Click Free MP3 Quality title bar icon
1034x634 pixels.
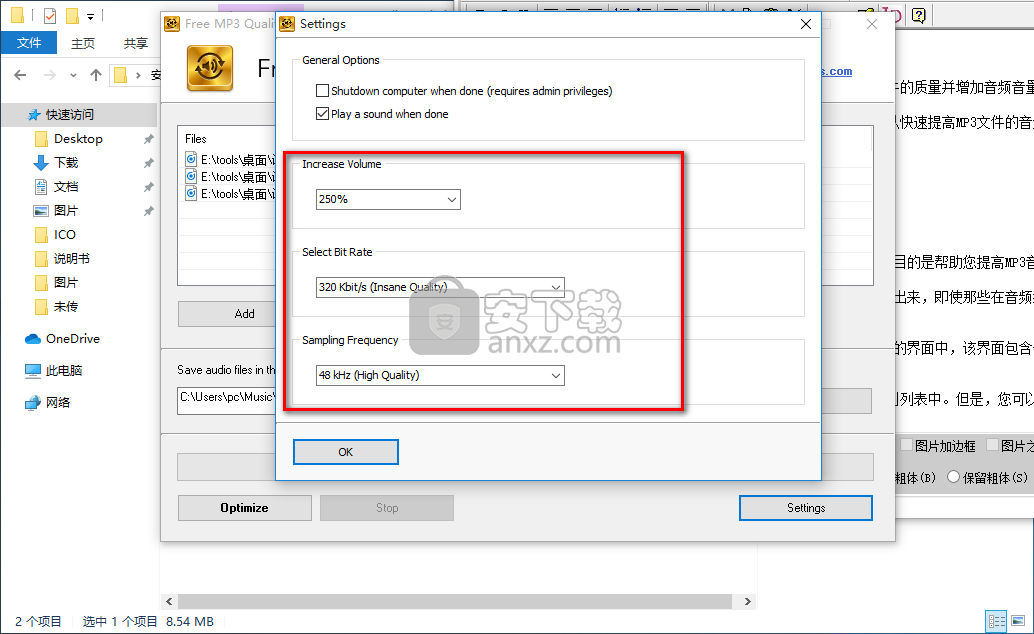172,24
